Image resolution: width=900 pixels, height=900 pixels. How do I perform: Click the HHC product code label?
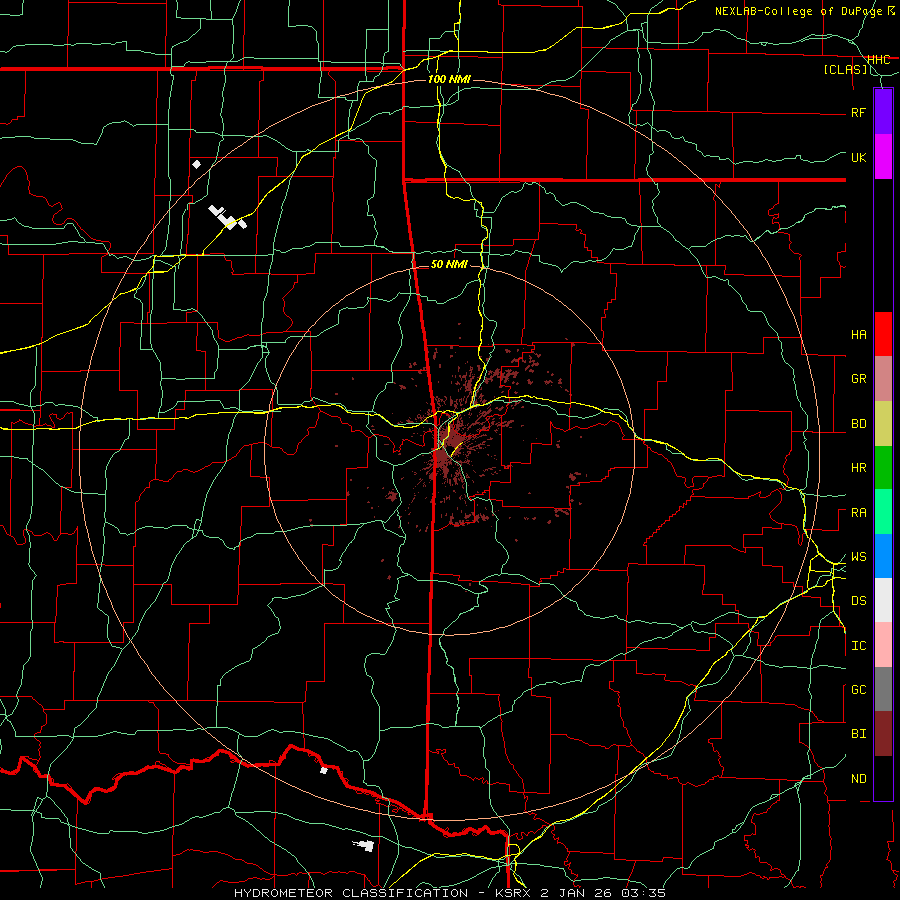(879, 60)
